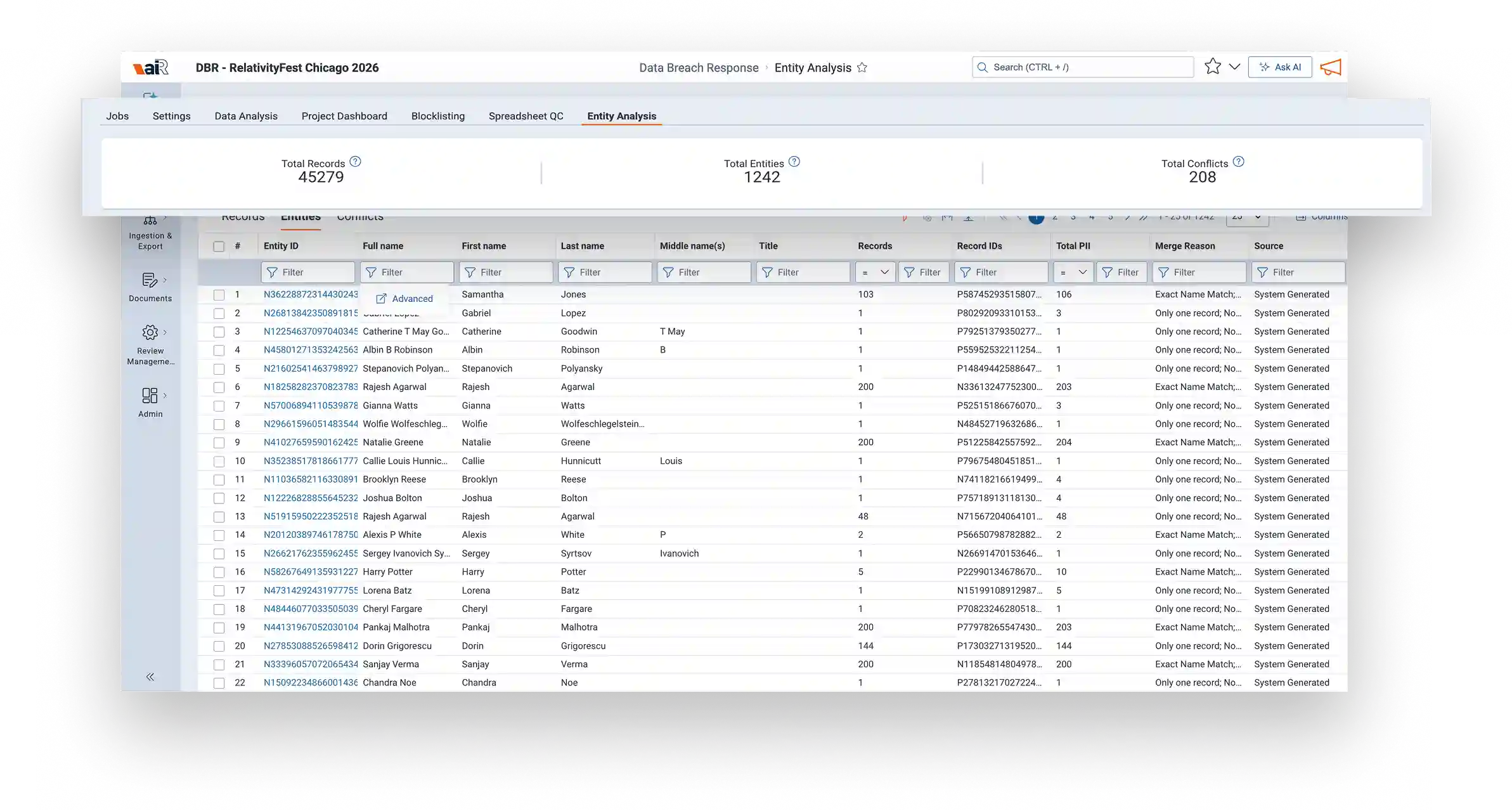Focus the Search (CTRL + /) field
1512x811 pixels.
(1083, 67)
